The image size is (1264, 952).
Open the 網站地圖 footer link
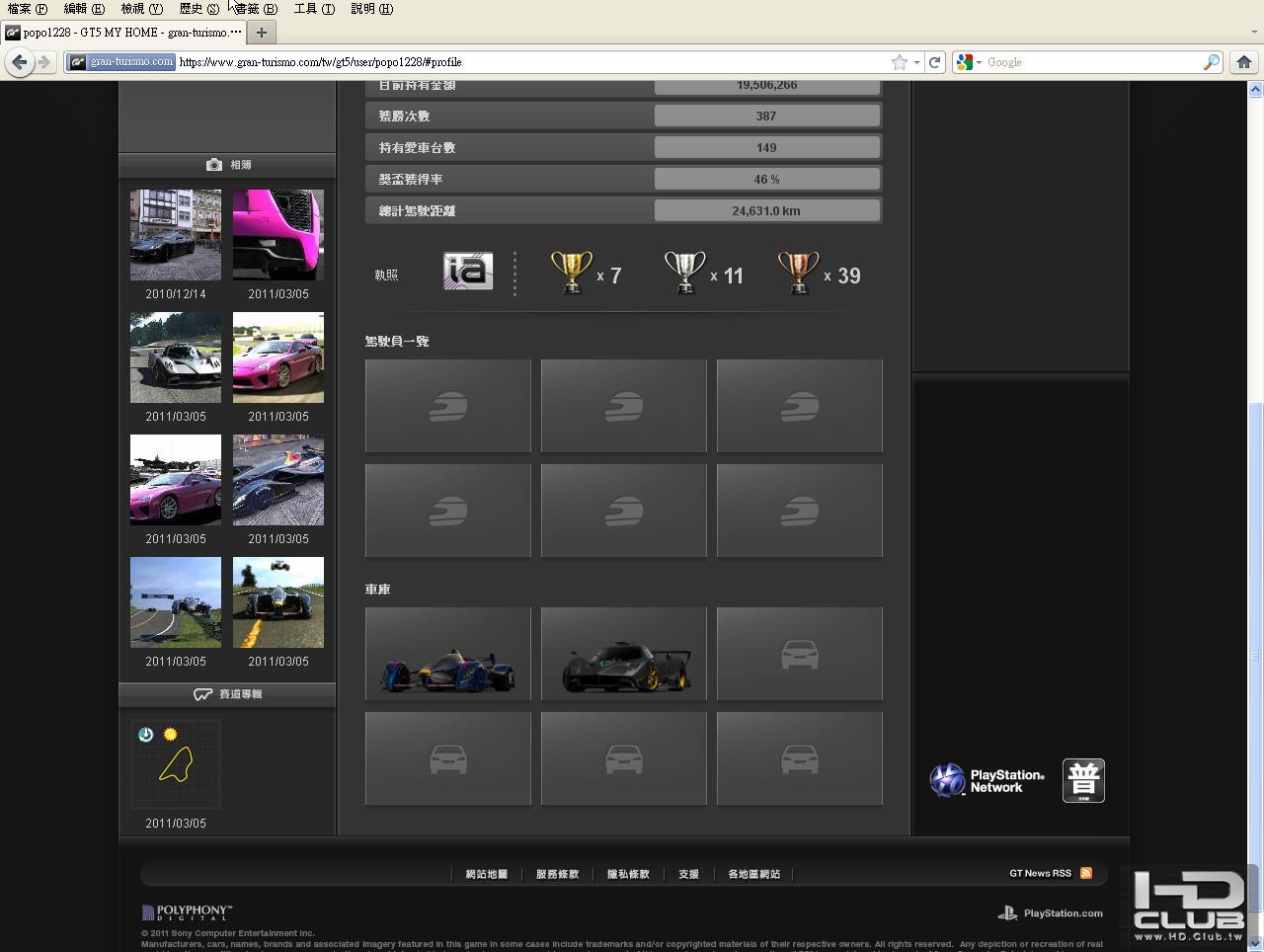486,874
